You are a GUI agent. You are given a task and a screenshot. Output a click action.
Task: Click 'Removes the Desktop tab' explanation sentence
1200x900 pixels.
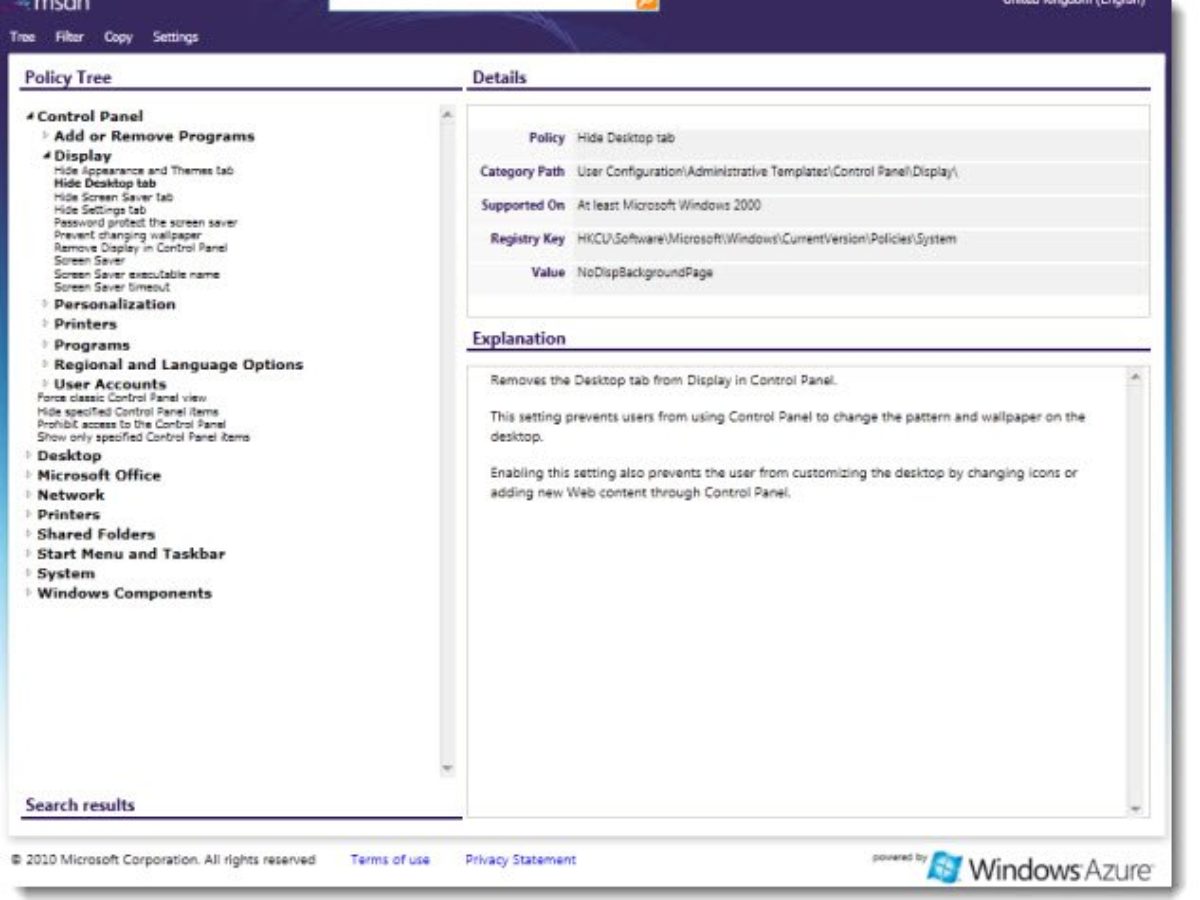coord(662,382)
